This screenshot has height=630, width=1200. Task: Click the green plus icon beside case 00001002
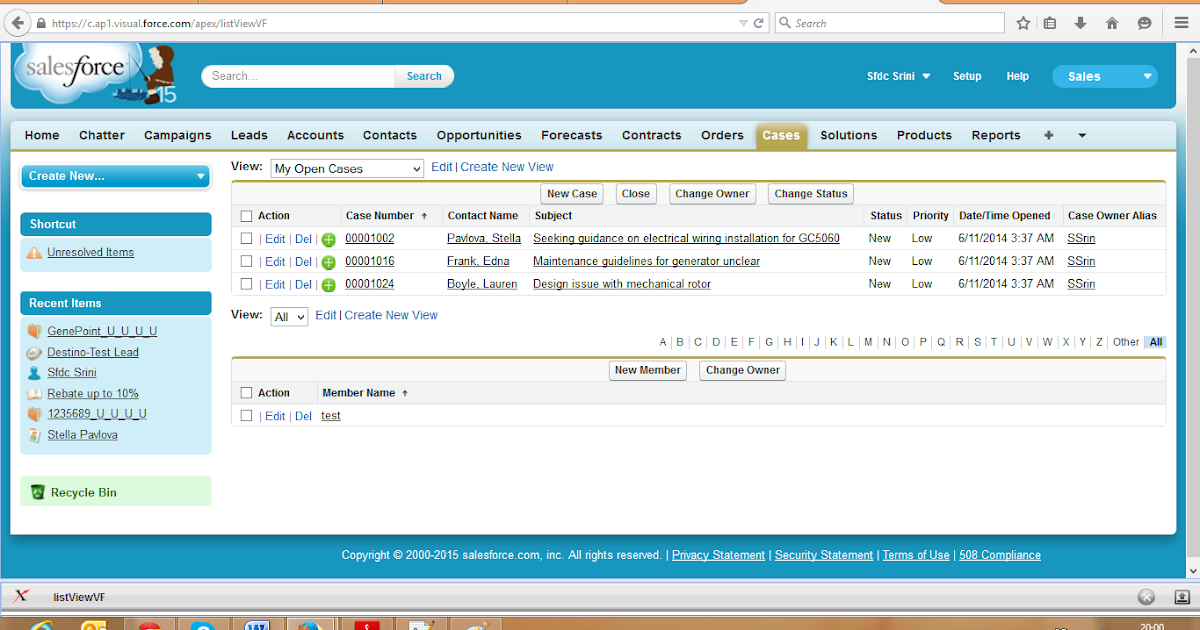click(x=328, y=238)
